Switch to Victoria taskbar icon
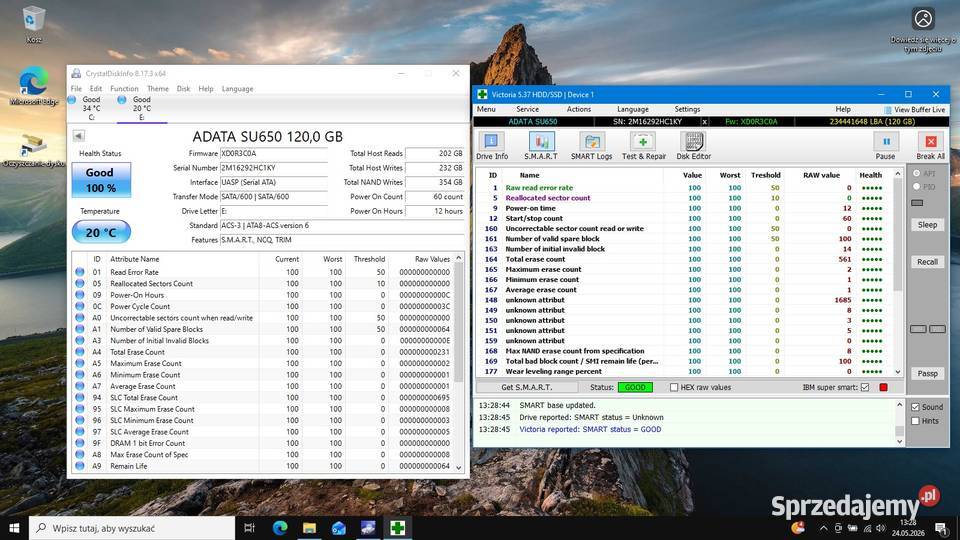Screen dimensions: 960x540 397,528
